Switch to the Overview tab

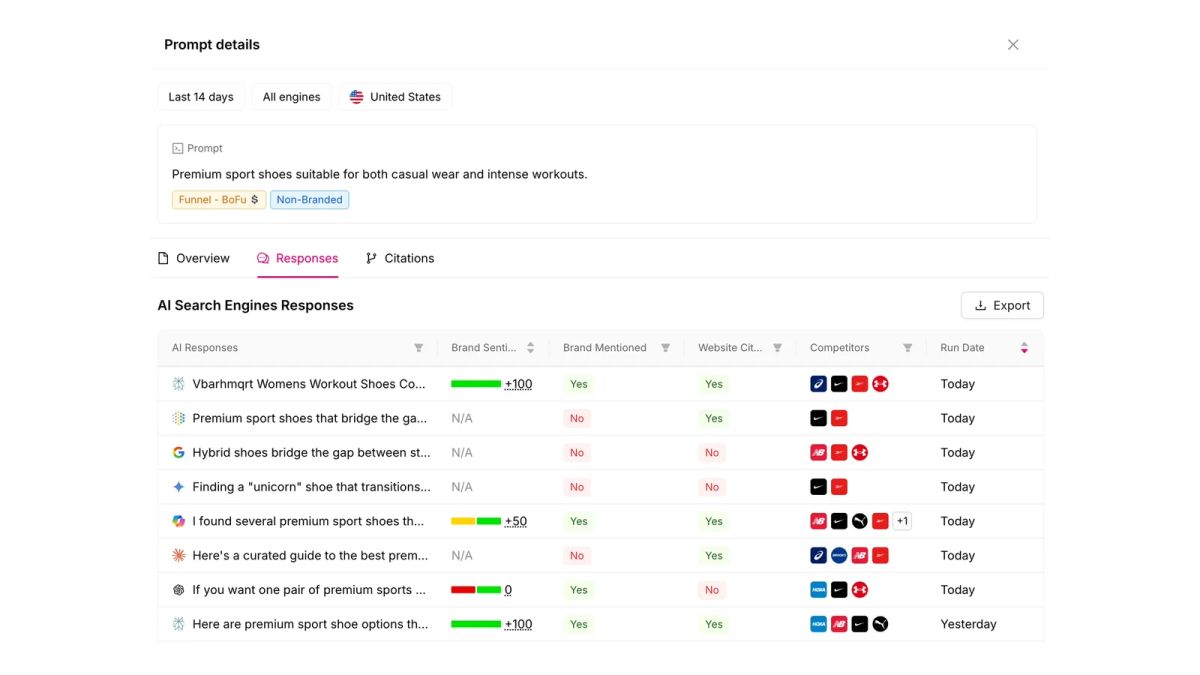point(194,258)
